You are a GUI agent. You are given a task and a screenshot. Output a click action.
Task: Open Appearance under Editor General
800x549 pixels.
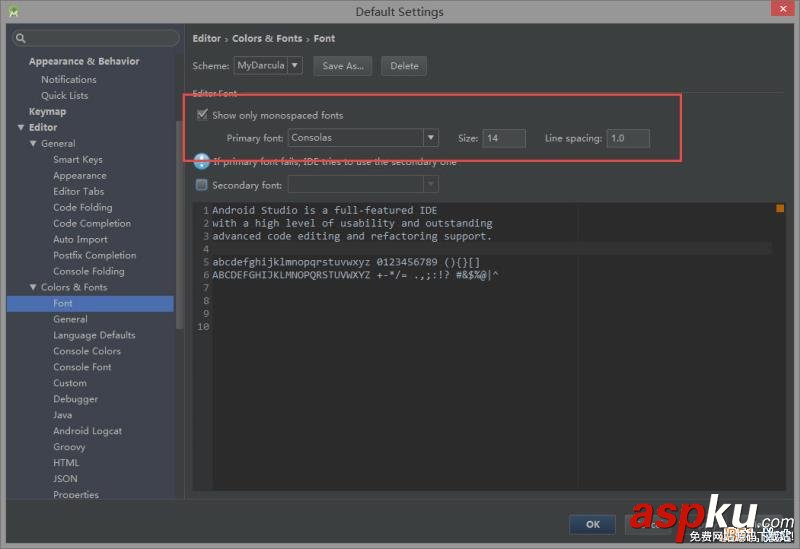(x=80, y=176)
